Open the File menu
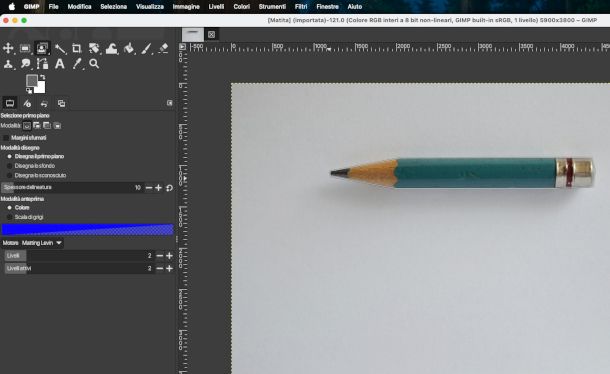610x374 pixels. tap(54, 7)
